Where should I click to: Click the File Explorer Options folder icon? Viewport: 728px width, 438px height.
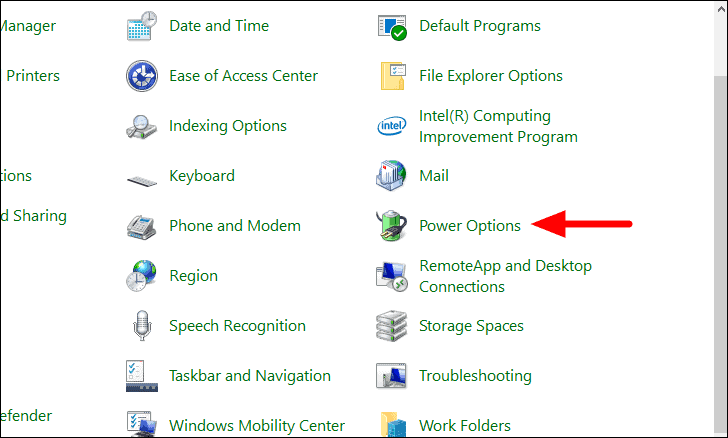(x=393, y=76)
